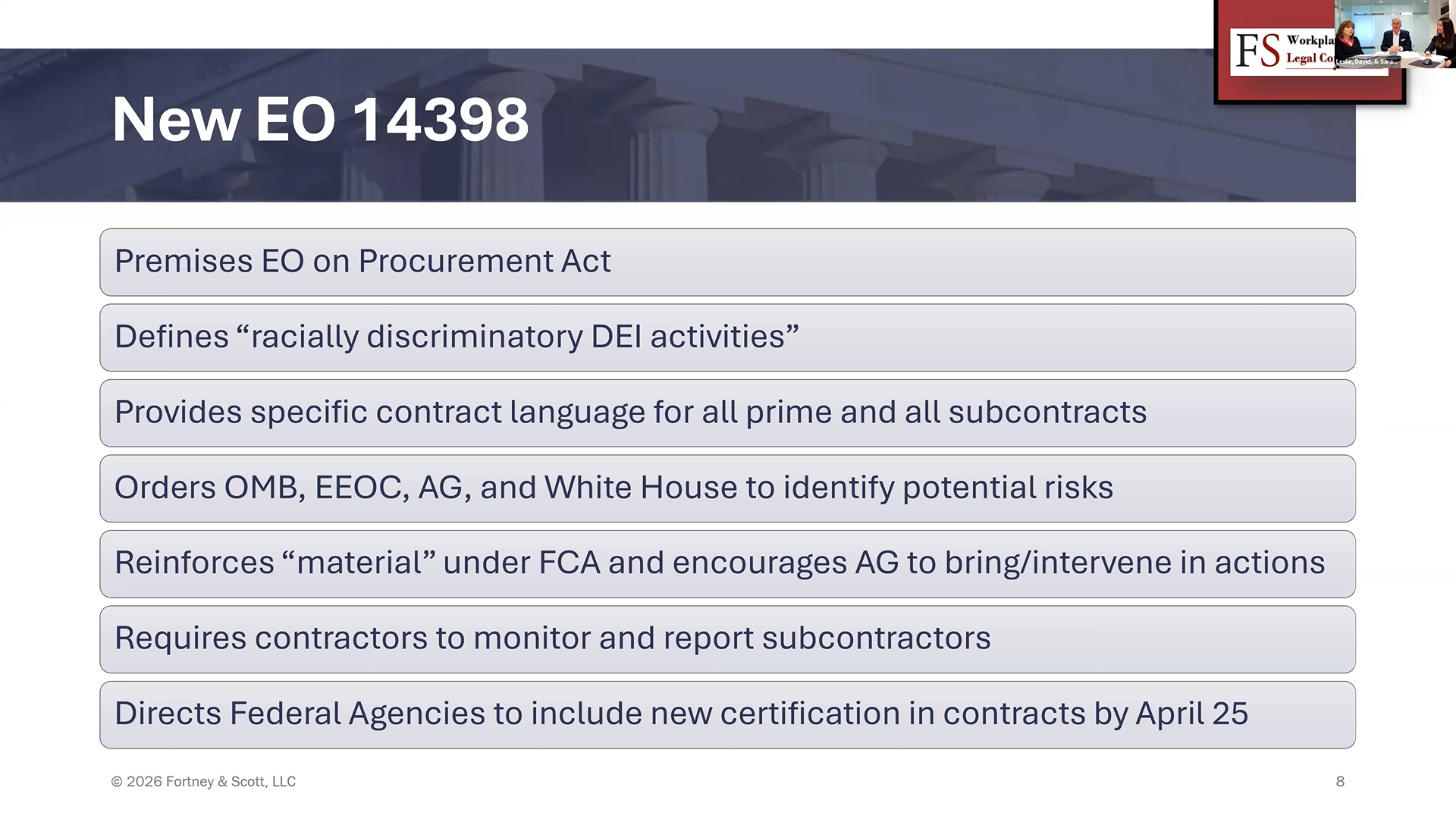
Task: Click the FS letters in the logo
Action: (1257, 51)
